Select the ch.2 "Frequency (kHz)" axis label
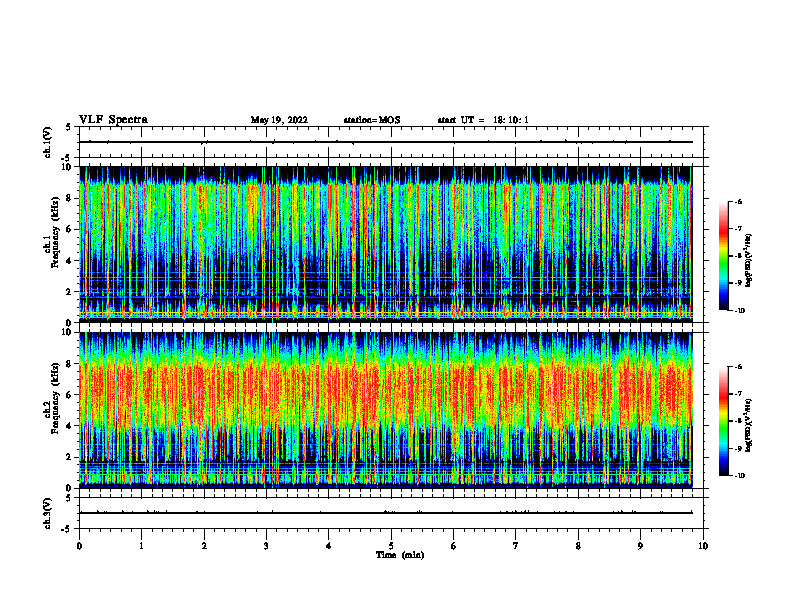This screenshot has height=612, width=792. [x=56, y=398]
